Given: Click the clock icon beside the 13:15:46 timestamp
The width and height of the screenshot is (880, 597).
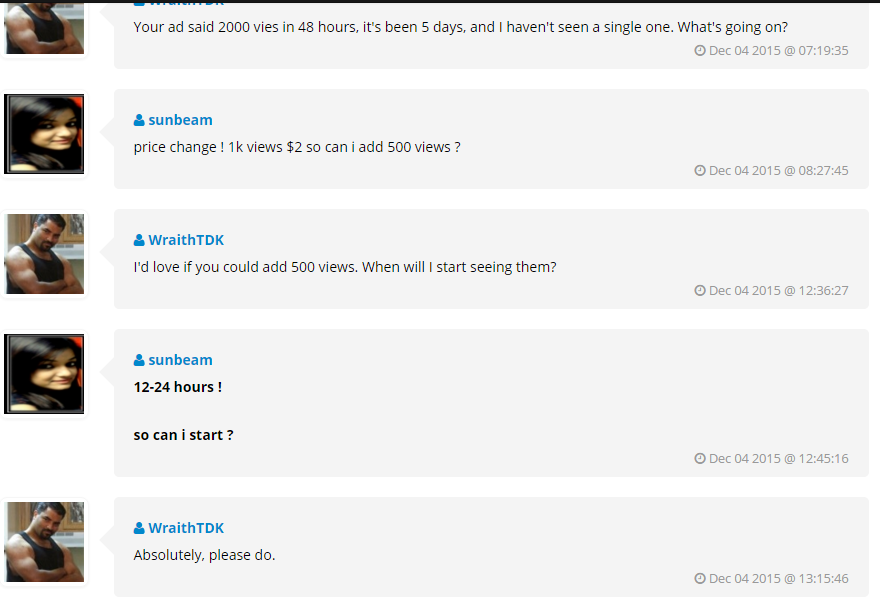Looking at the screenshot, I should click(700, 578).
